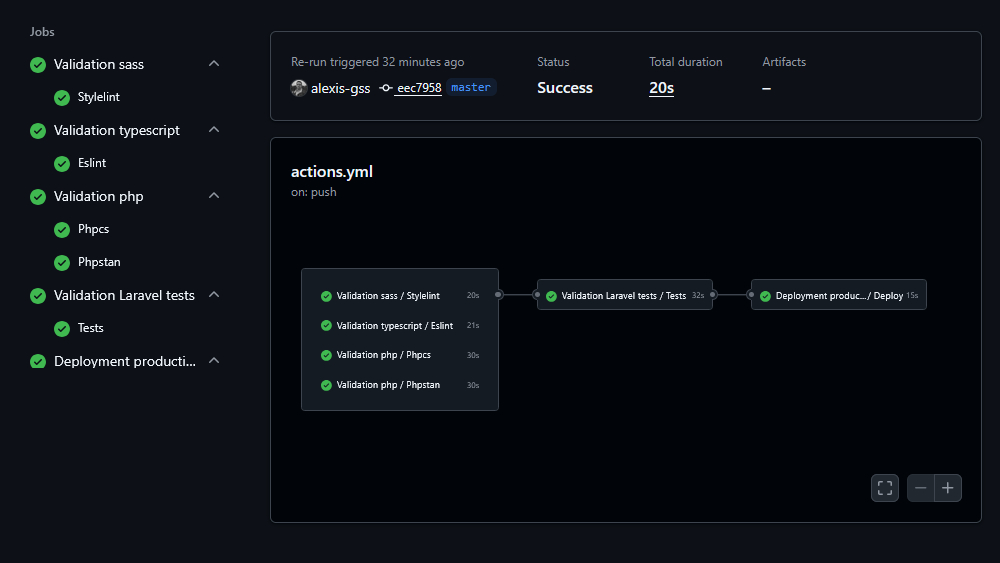This screenshot has width=1000, height=563.
Task: Click success icon beside sidebar Validation Laravel tests
Action: click(x=38, y=296)
